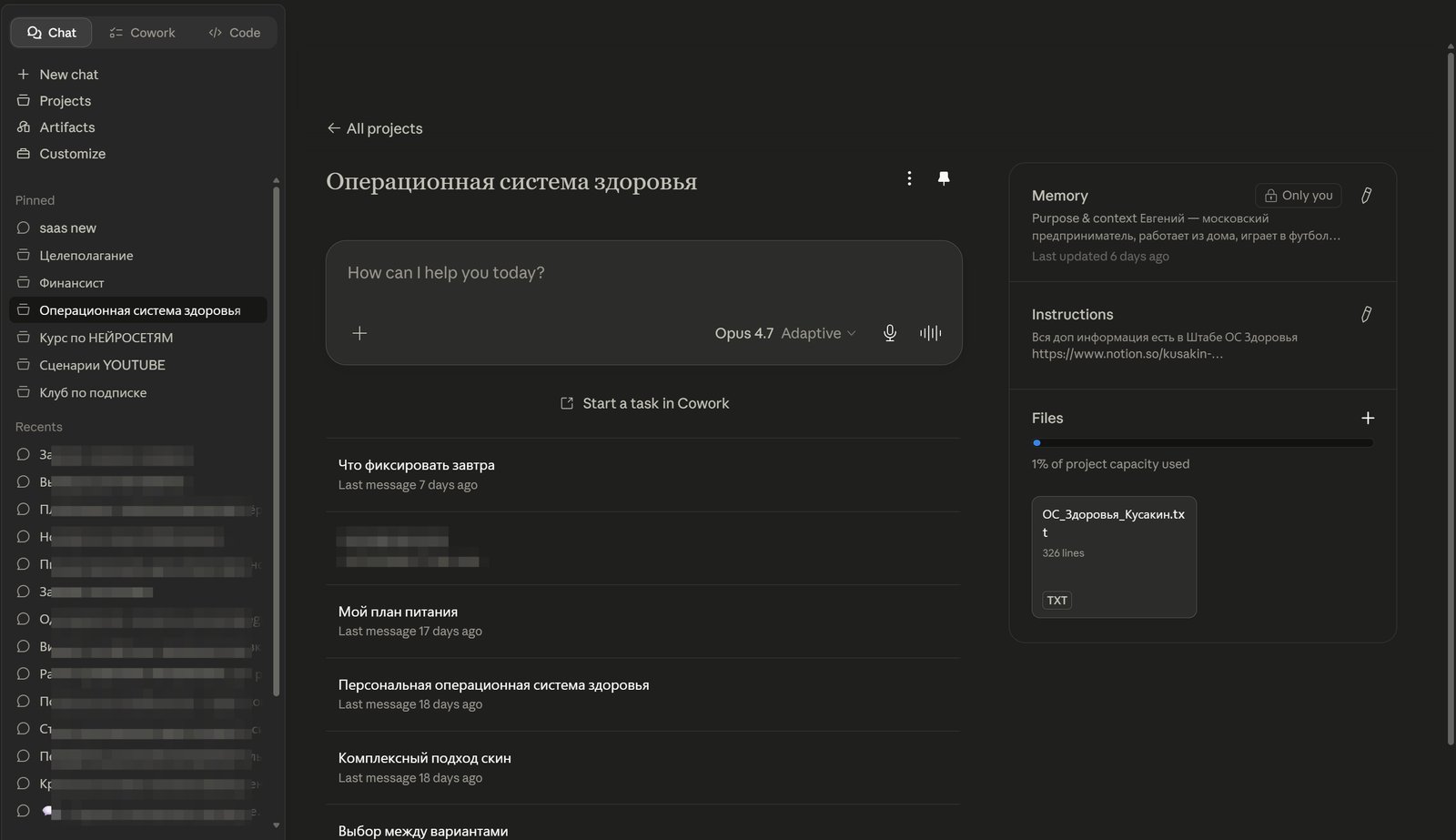Open chat Мой план питания
The height and width of the screenshot is (840, 1456).
click(x=642, y=621)
